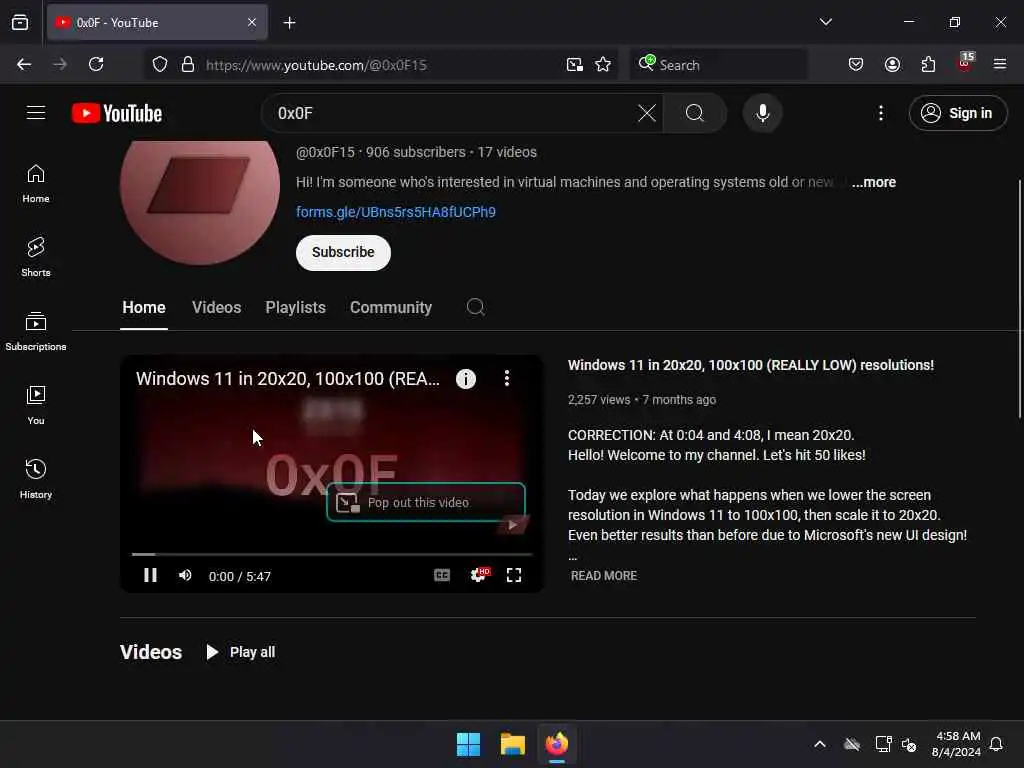Go to the YouTube logo home link

(117, 113)
